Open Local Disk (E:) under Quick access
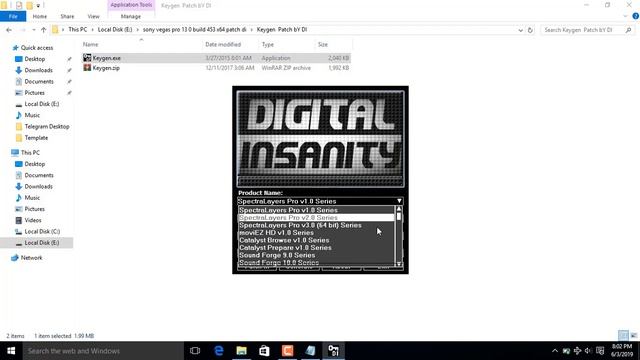Viewport: 640px width, 360px height. pos(42,104)
